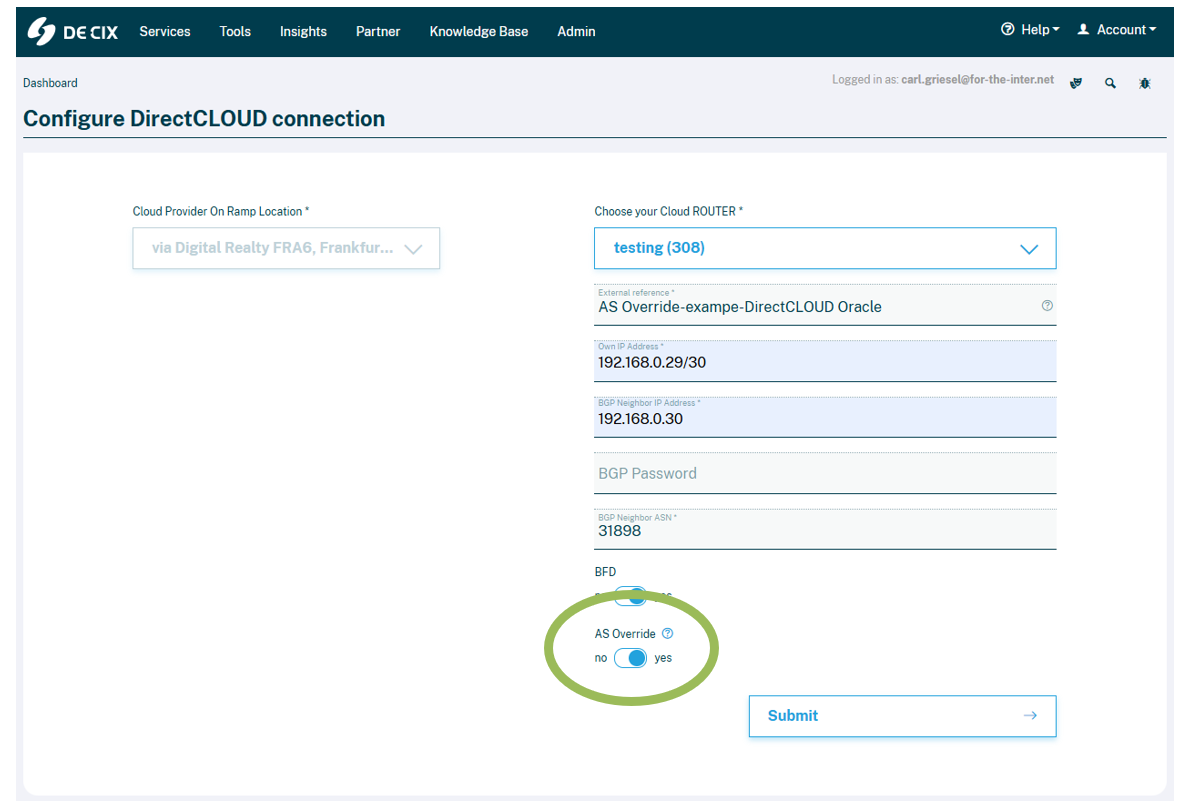Click AS Override help question icon

coord(667,634)
